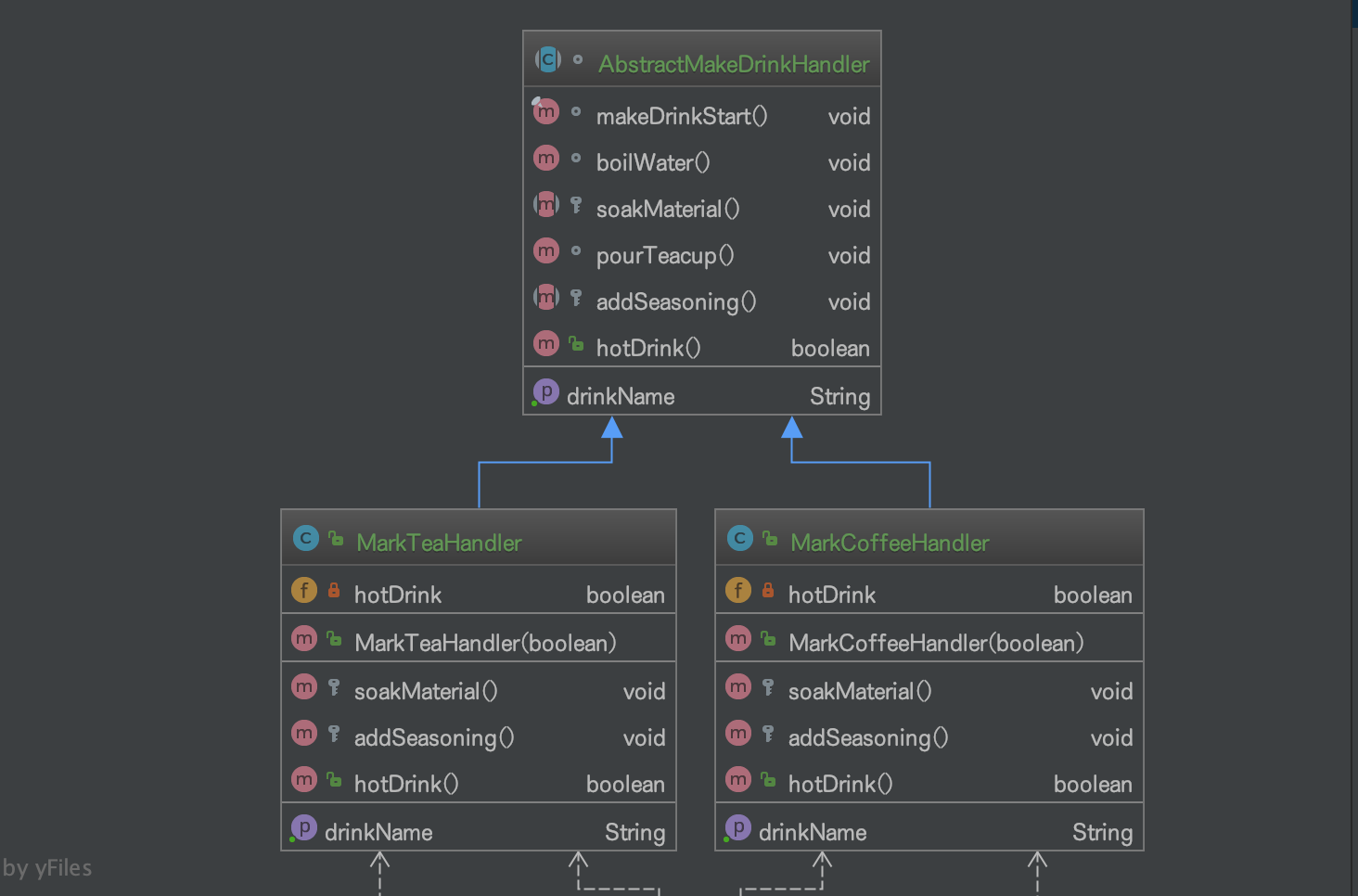Click the method icon of soakMaterial() in MarkCoffeeHandler

(738, 686)
